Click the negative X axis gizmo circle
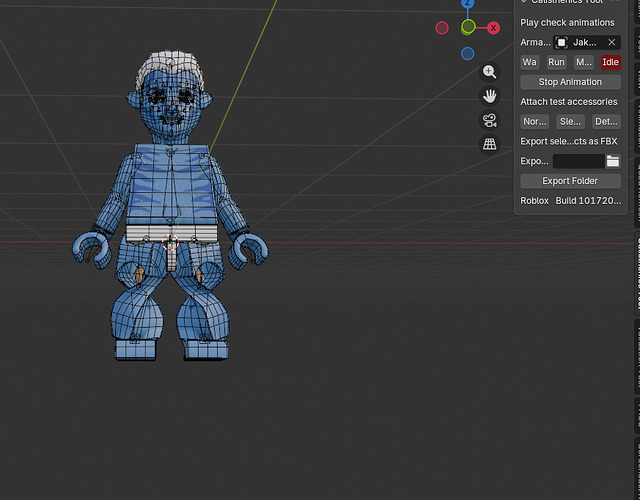This screenshot has width=640, height=500. (442, 28)
